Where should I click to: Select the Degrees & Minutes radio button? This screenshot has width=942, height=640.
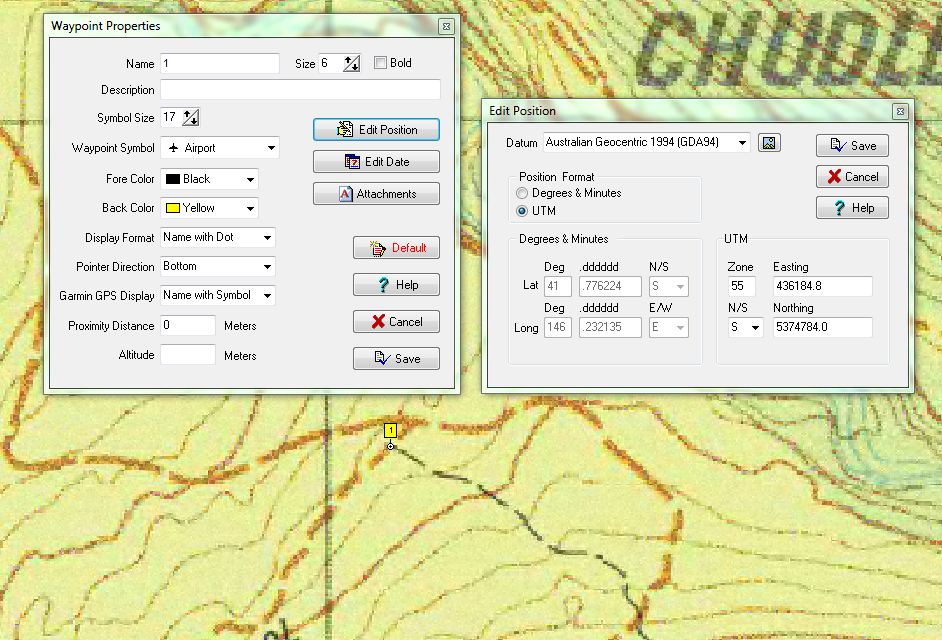521,193
